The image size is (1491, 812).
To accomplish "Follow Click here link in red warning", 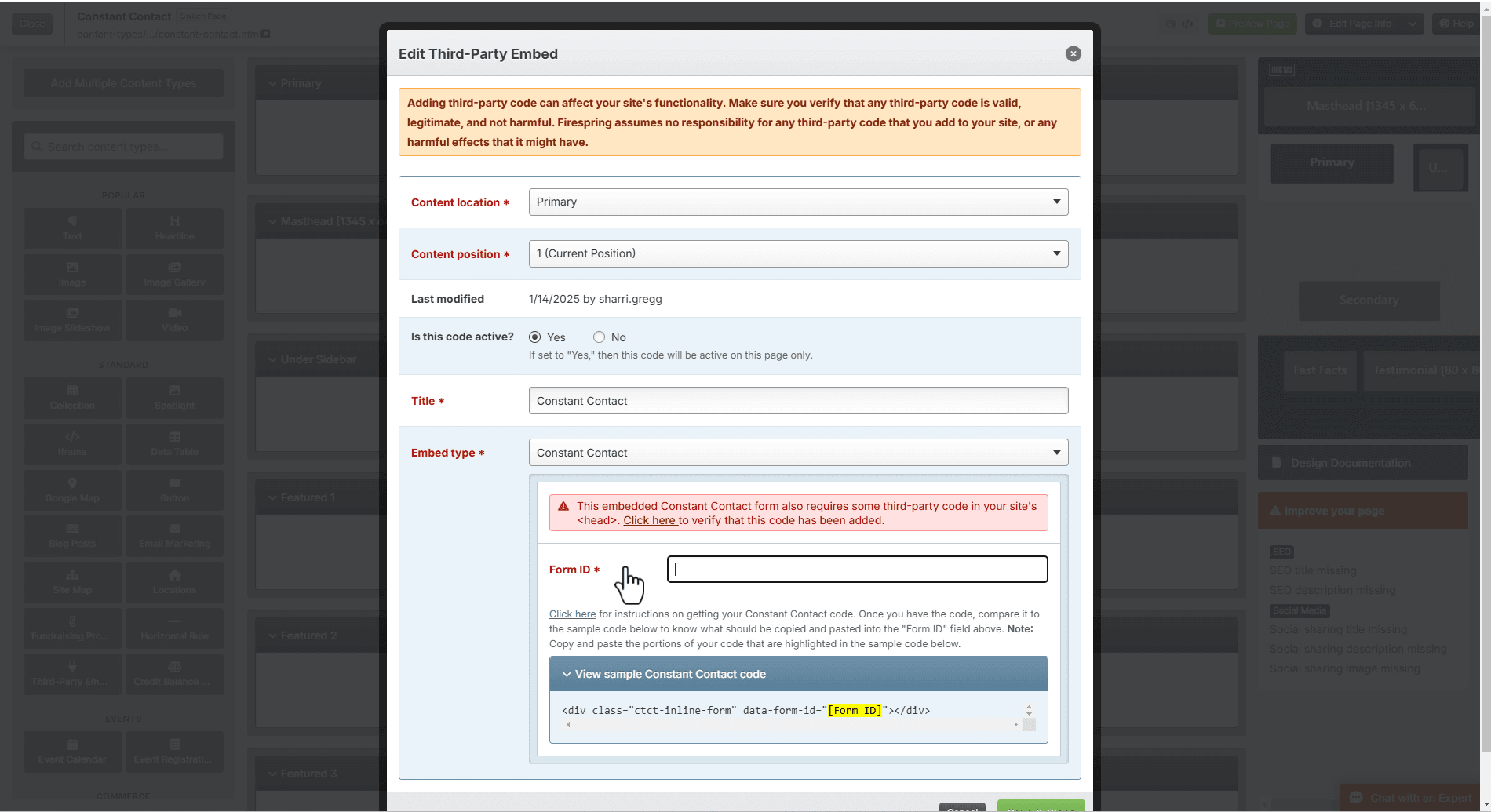I will 651,520.
